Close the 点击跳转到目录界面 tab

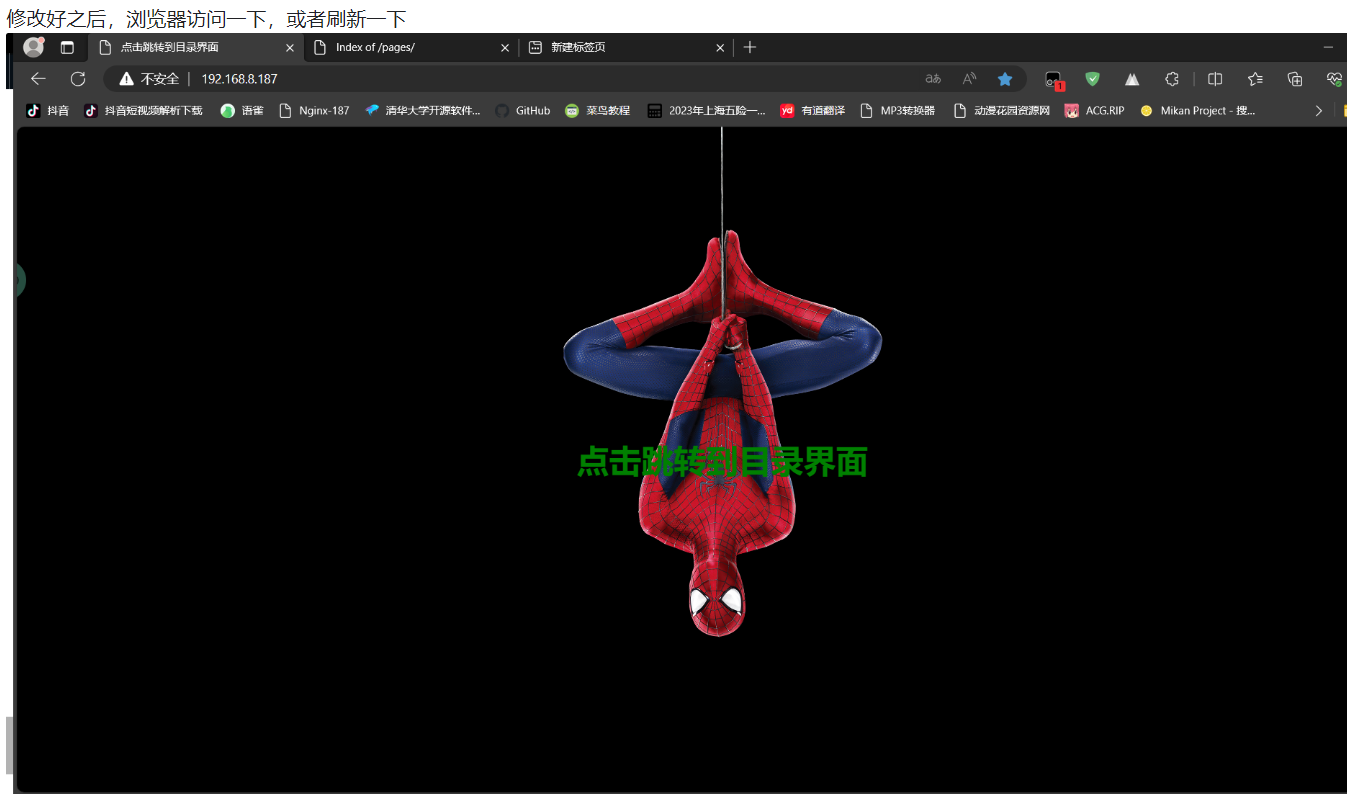[x=290, y=47]
